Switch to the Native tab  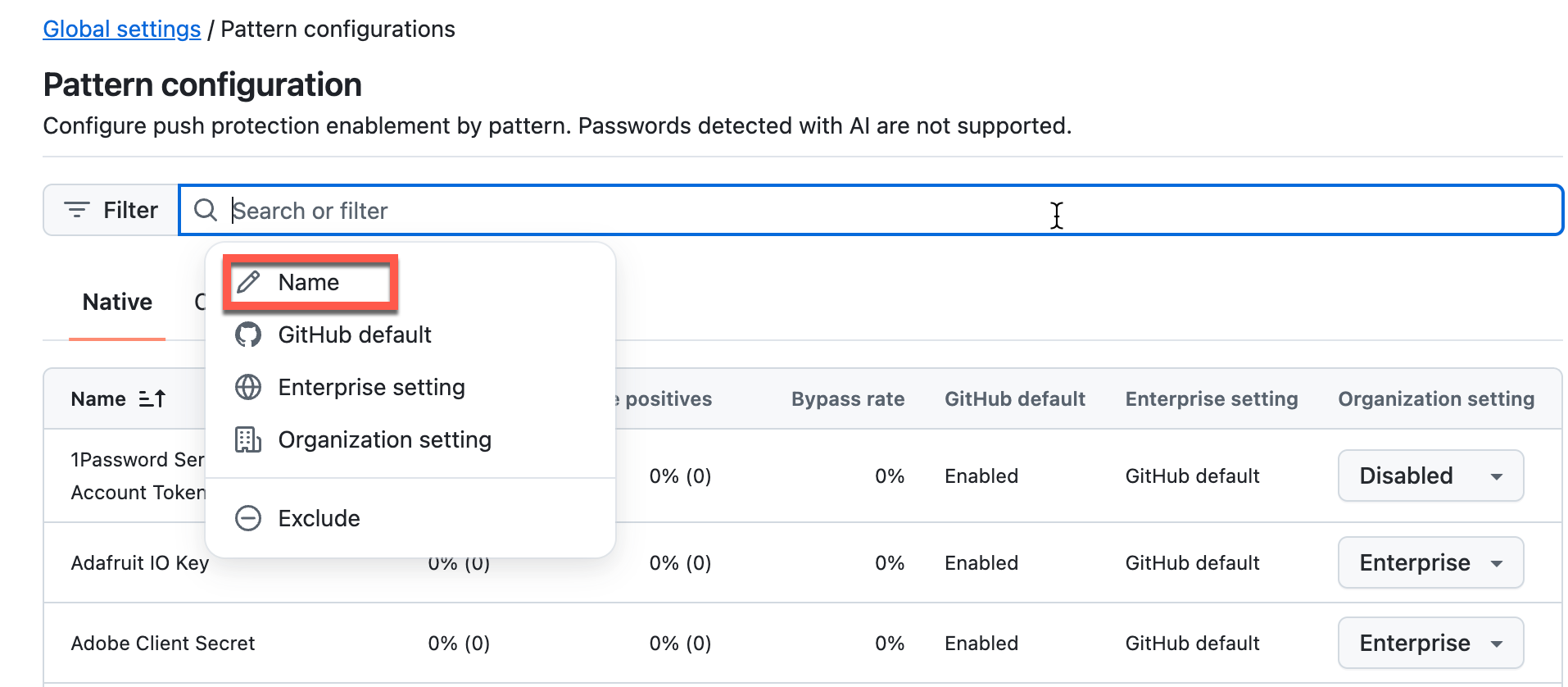(117, 303)
